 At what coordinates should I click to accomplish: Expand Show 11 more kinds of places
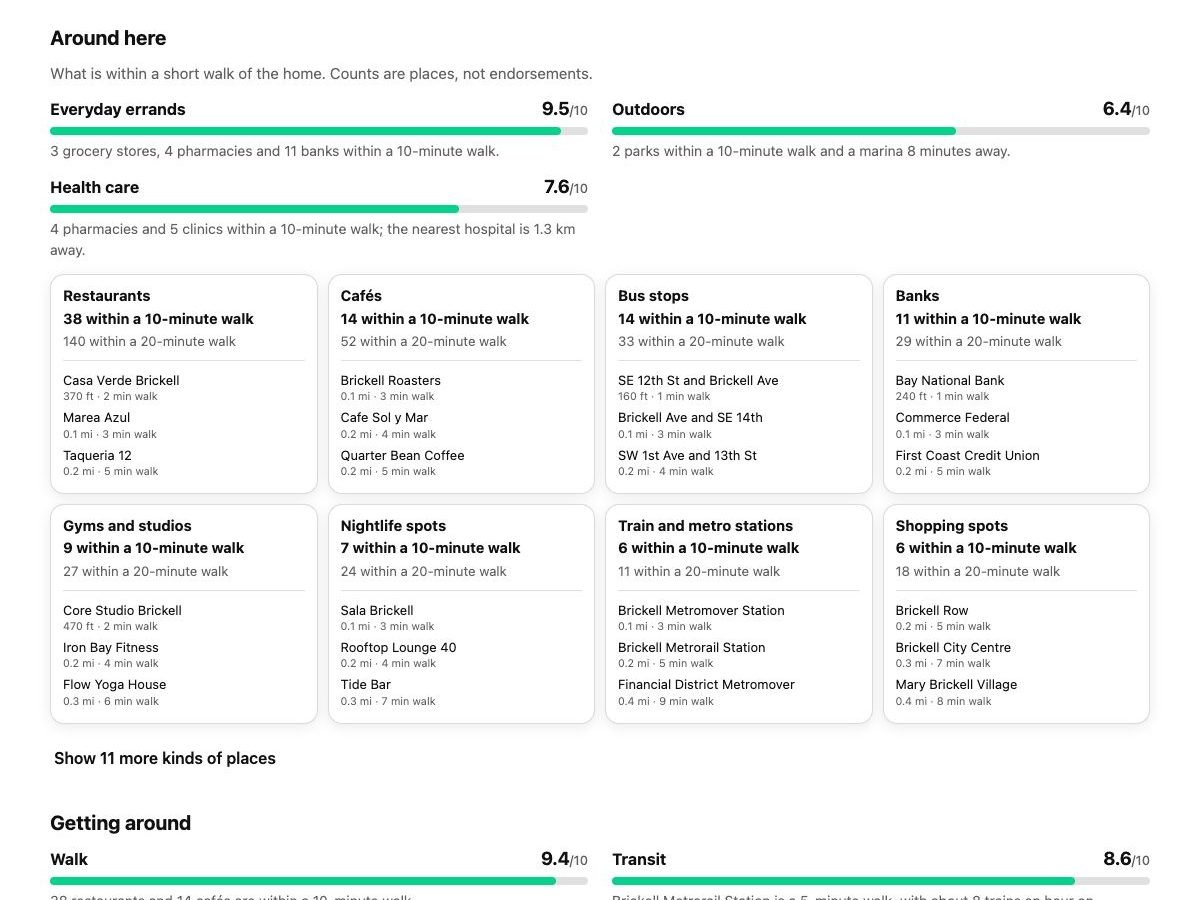165,758
